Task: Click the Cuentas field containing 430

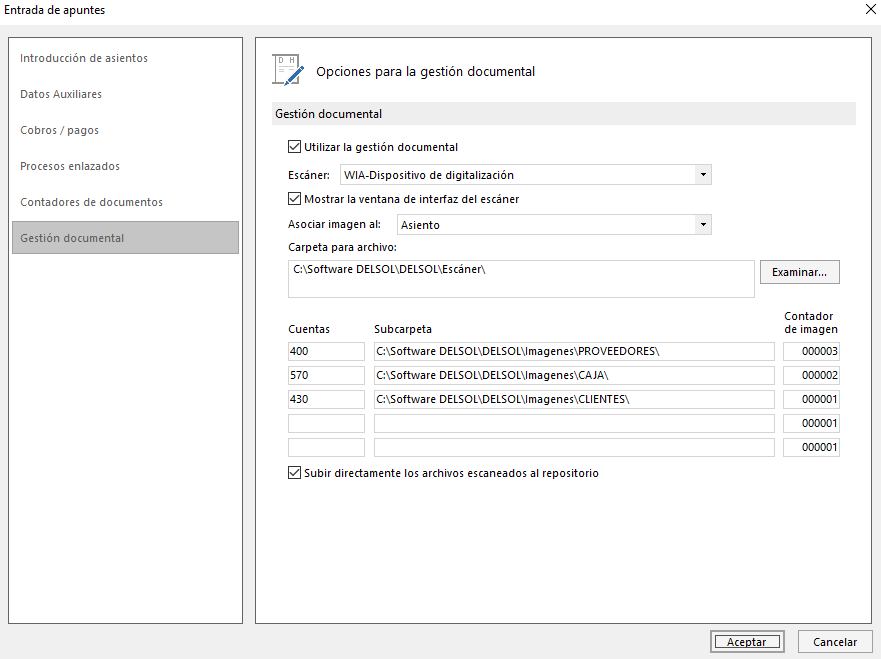Action: tap(326, 399)
